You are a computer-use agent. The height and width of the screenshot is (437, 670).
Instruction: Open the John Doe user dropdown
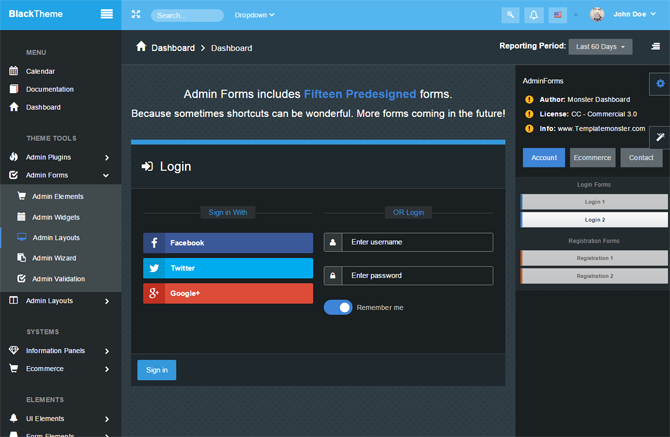tap(635, 14)
